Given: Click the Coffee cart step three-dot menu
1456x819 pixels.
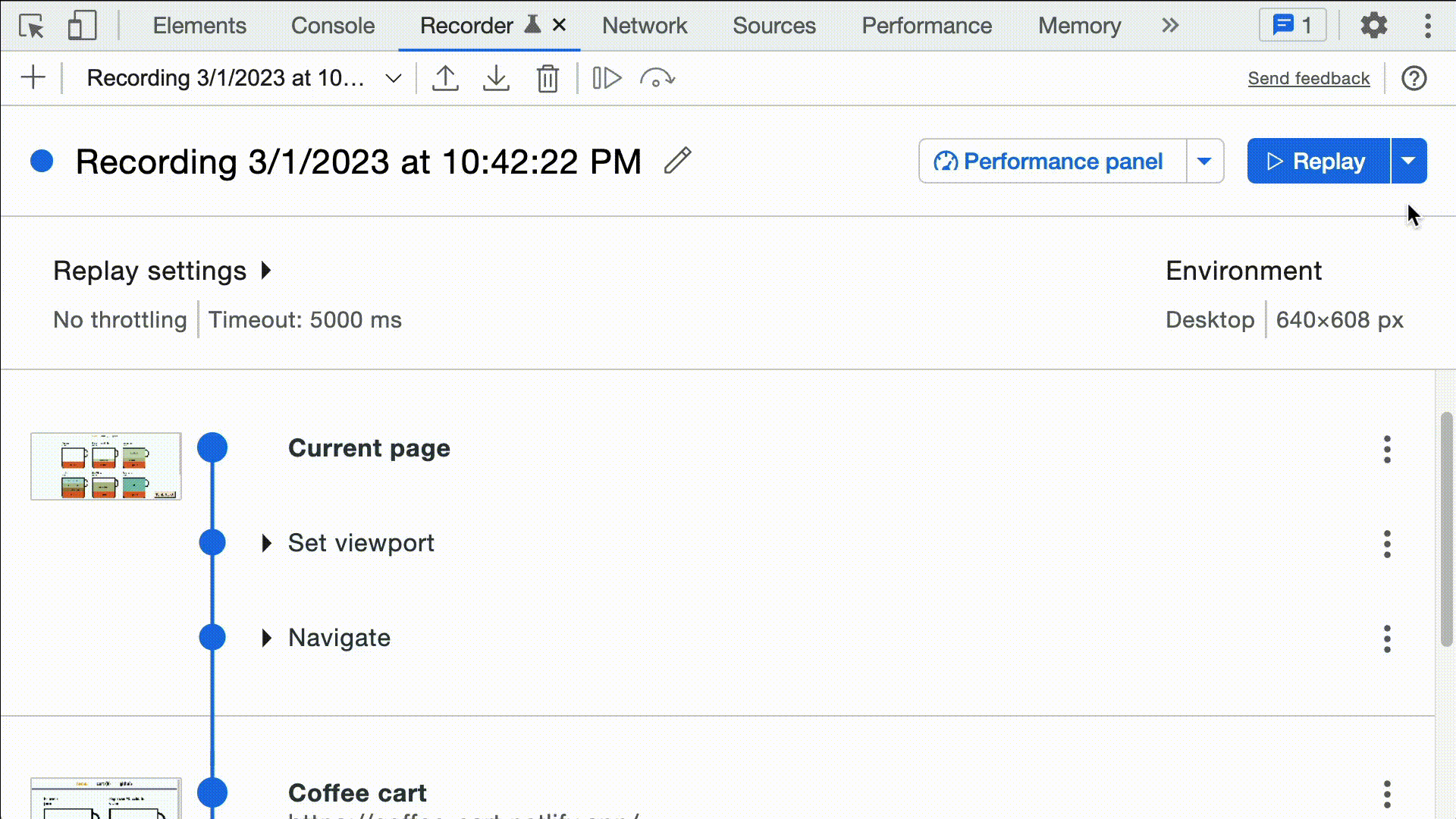Looking at the screenshot, I should coord(1386,793).
